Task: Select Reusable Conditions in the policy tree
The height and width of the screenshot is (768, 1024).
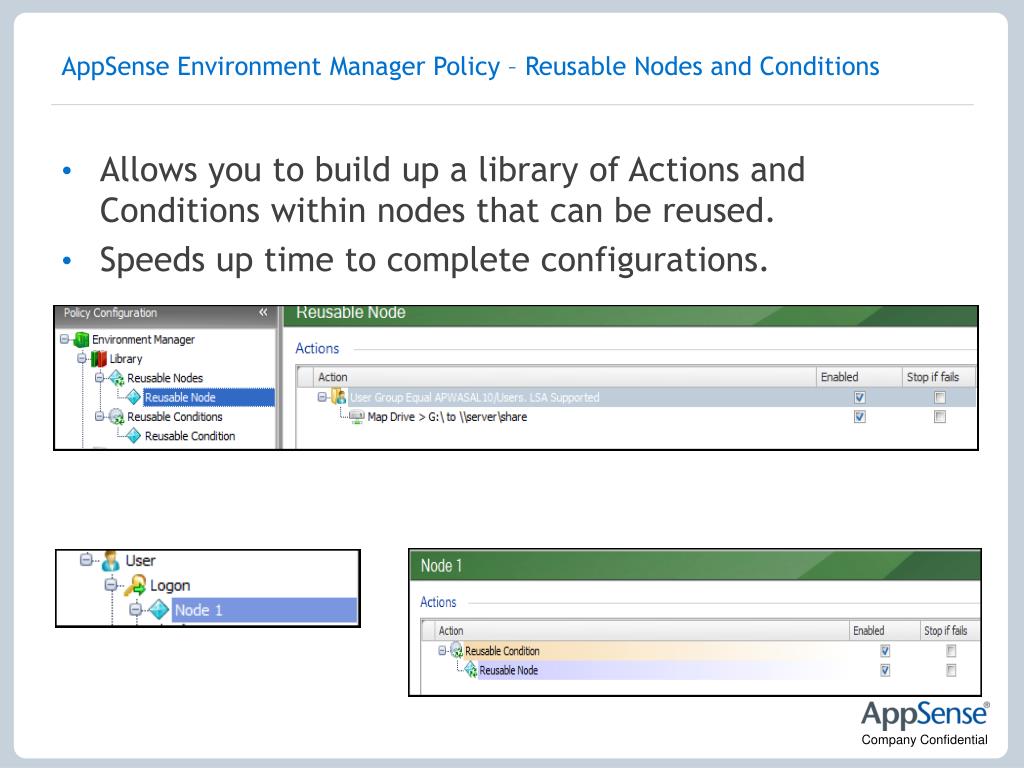Action: tap(174, 417)
